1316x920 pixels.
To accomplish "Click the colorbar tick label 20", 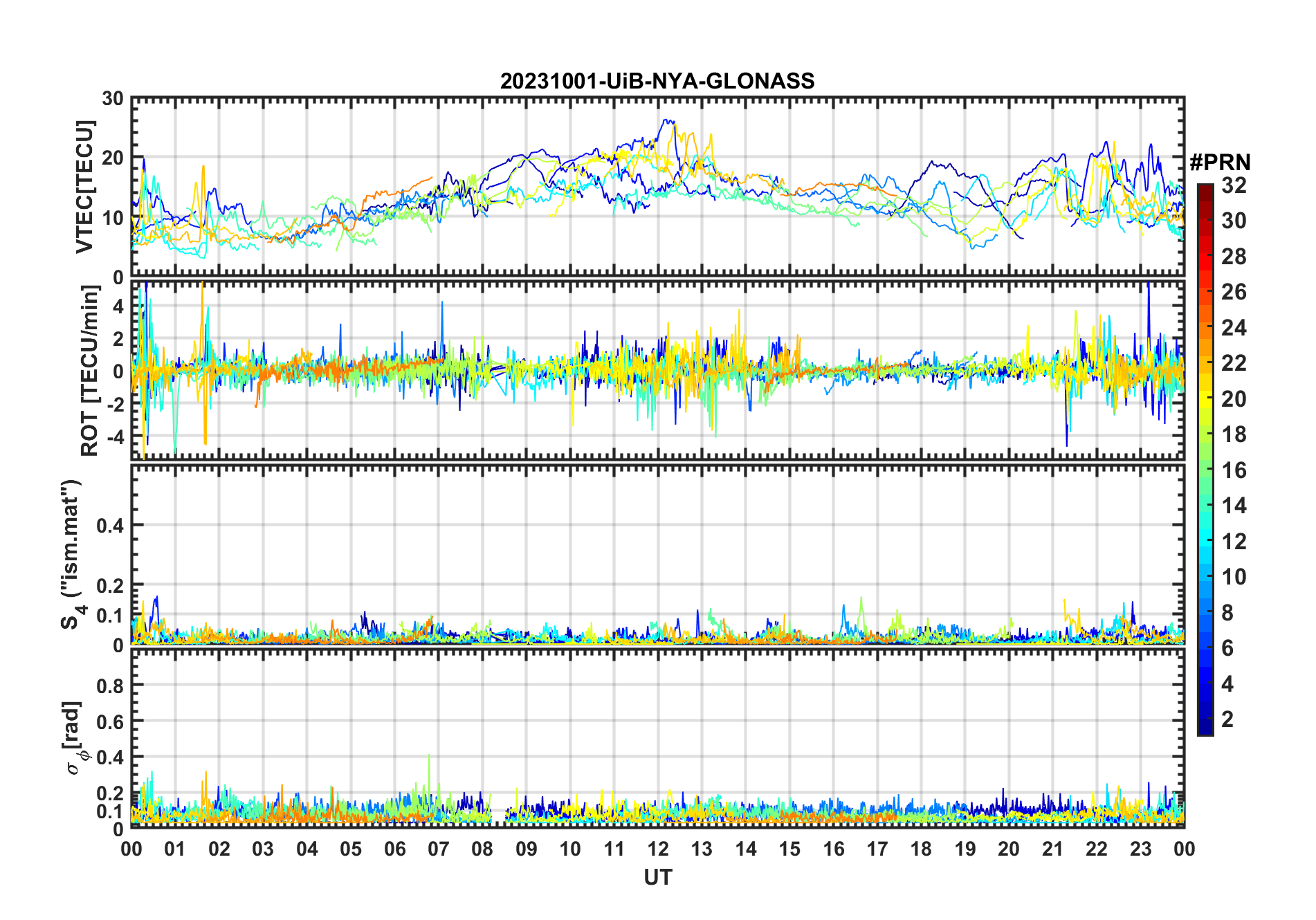I will [1234, 399].
